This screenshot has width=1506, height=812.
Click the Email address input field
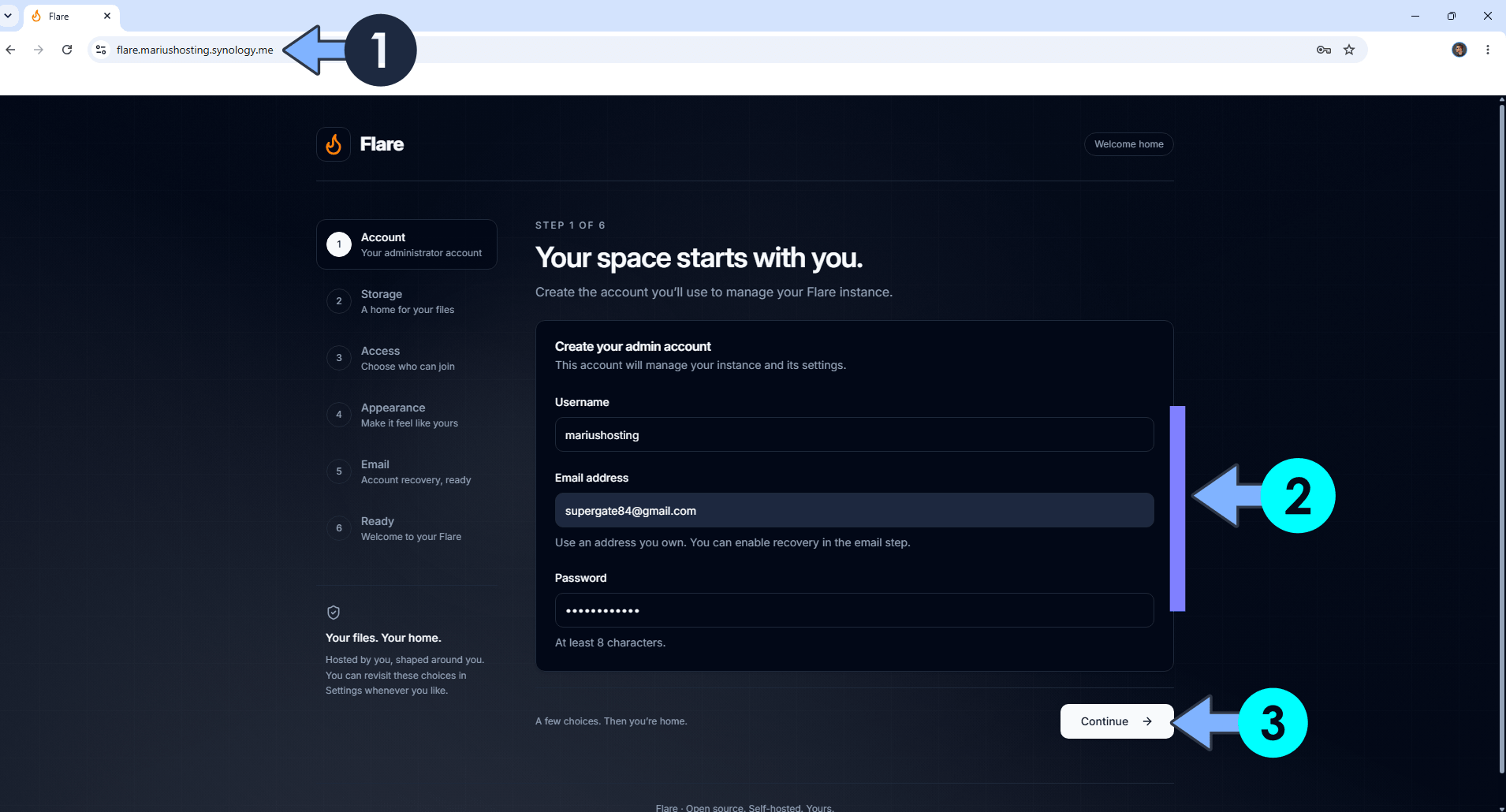(x=854, y=510)
